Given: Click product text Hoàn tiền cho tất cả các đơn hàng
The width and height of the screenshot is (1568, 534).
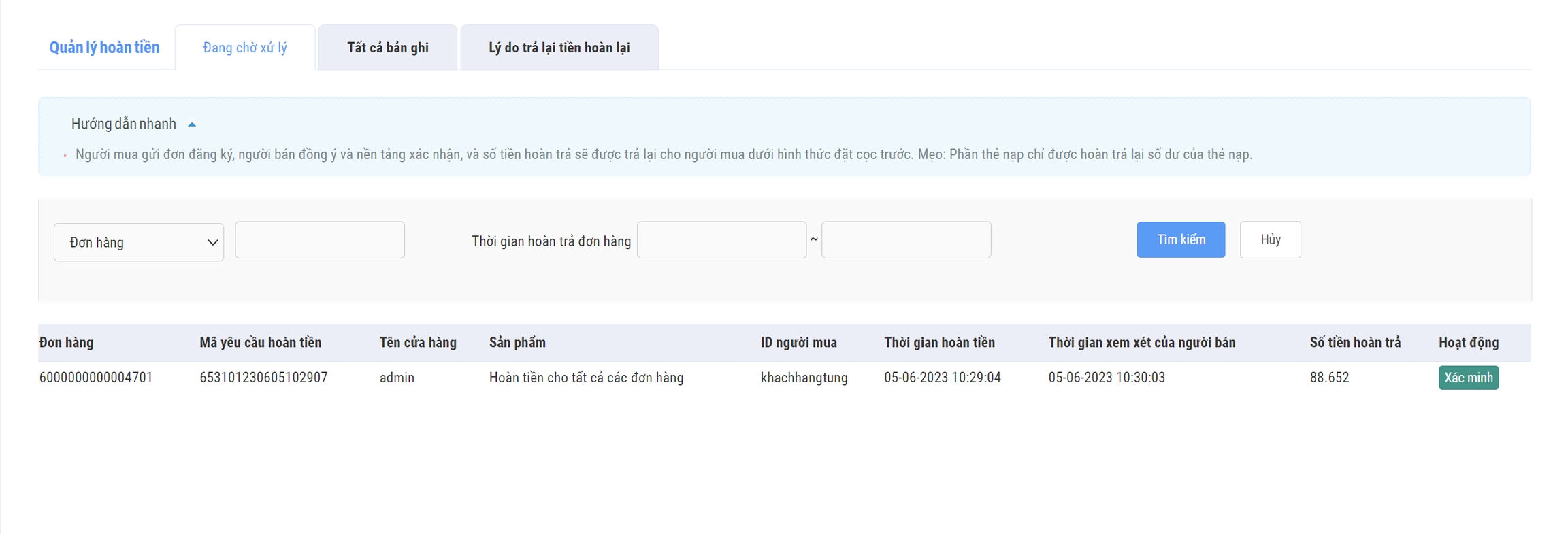Looking at the screenshot, I should tap(586, 378).
